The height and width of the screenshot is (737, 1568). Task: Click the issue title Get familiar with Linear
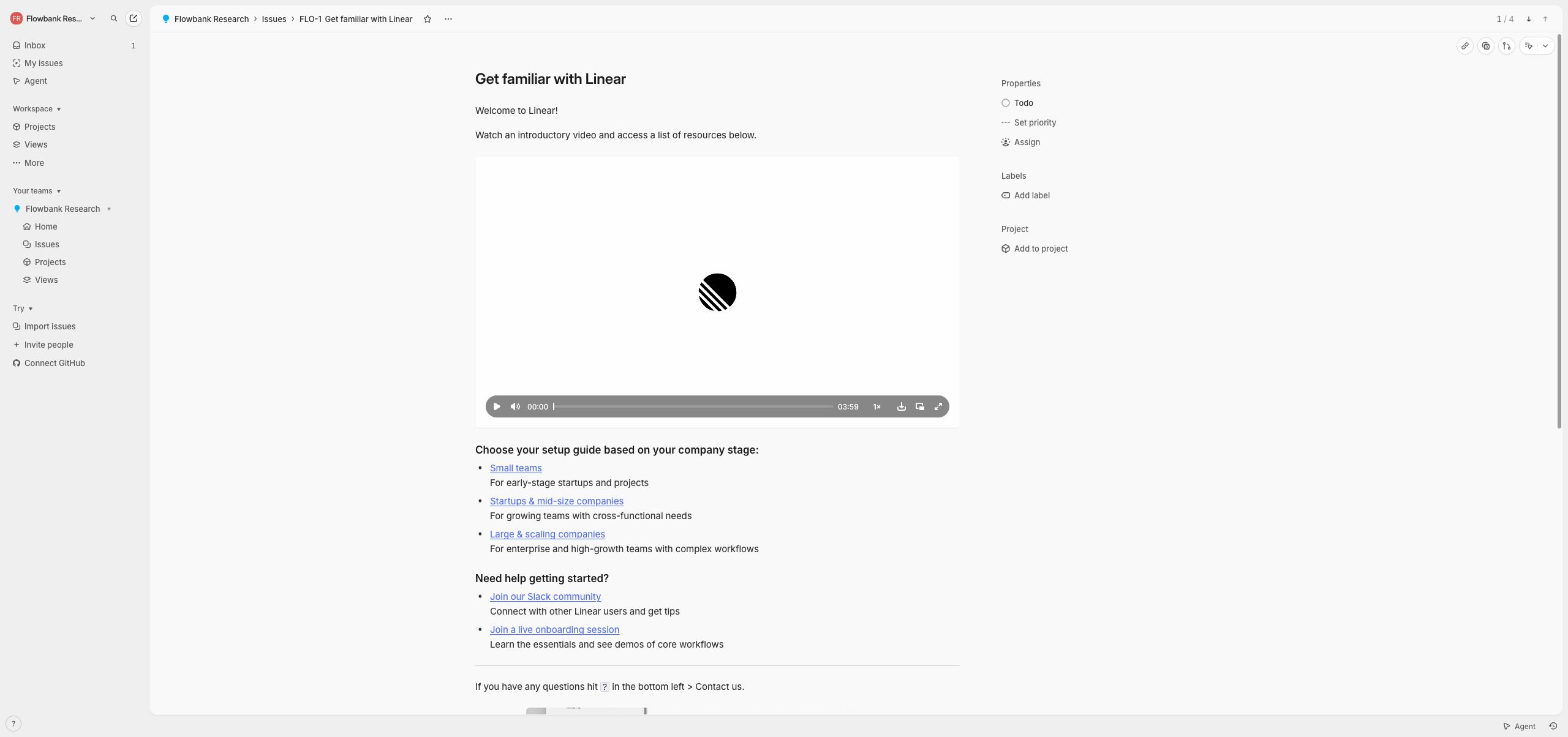551,79
